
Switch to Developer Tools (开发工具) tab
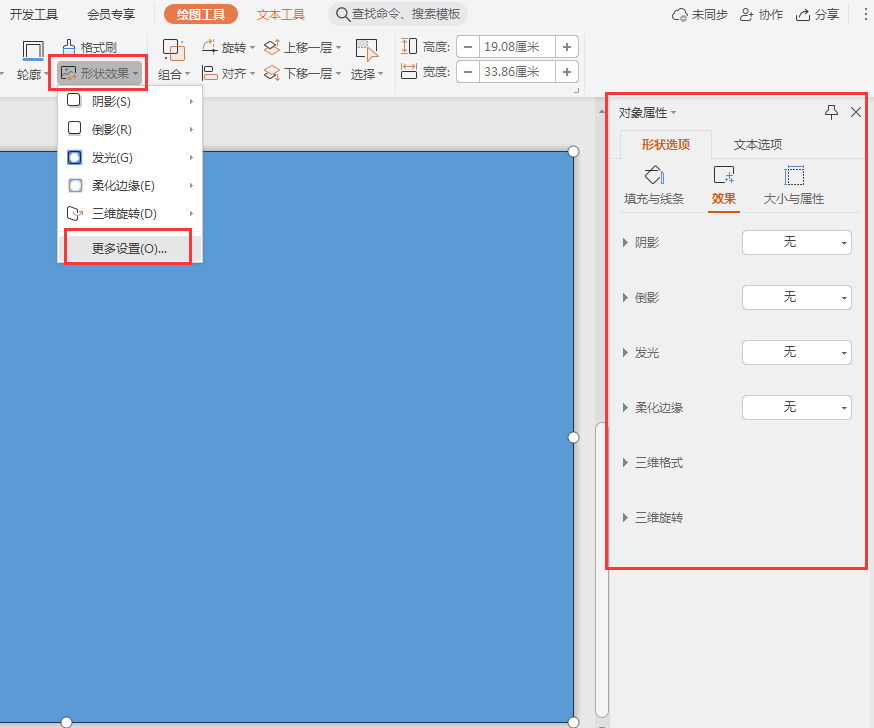point(34,14)
